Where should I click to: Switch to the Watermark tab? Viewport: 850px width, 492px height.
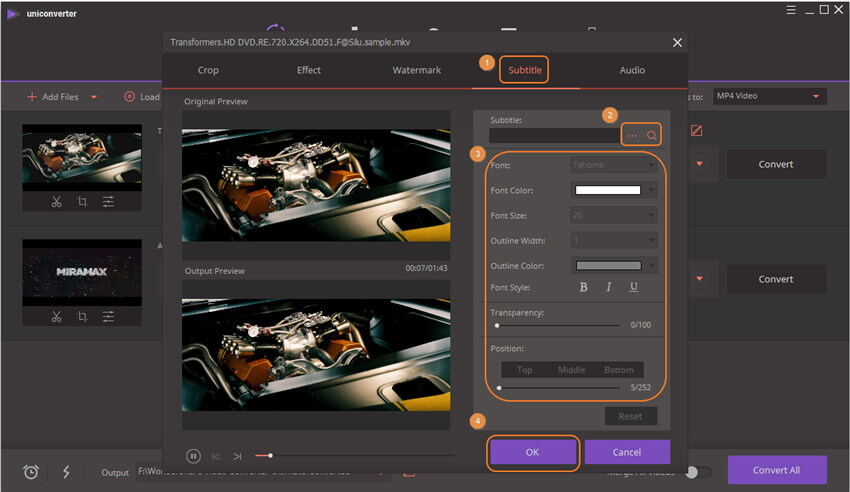[416, 70]
